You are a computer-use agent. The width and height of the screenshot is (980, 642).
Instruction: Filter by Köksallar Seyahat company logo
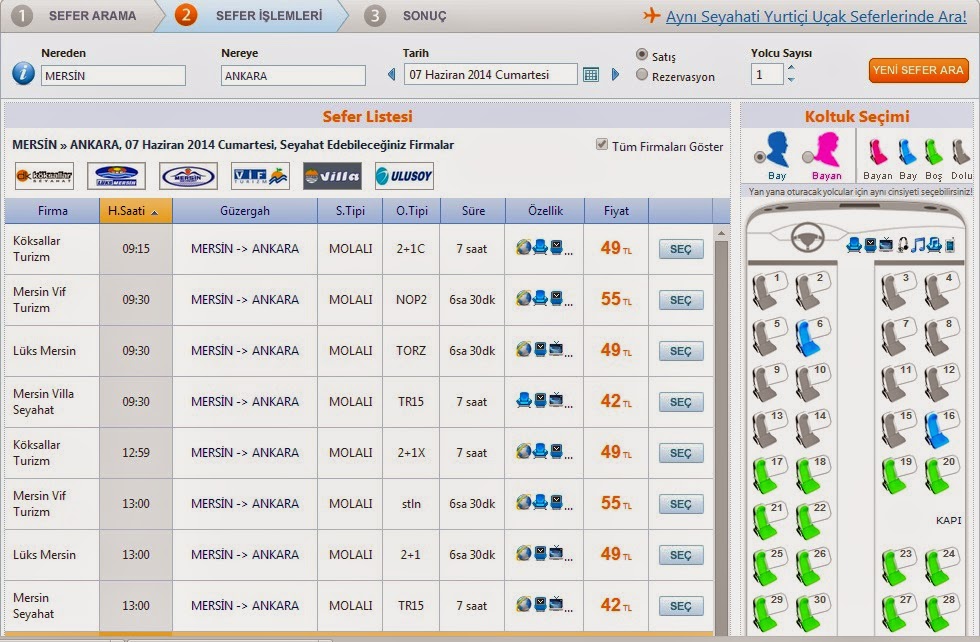(x=44, y=176)
